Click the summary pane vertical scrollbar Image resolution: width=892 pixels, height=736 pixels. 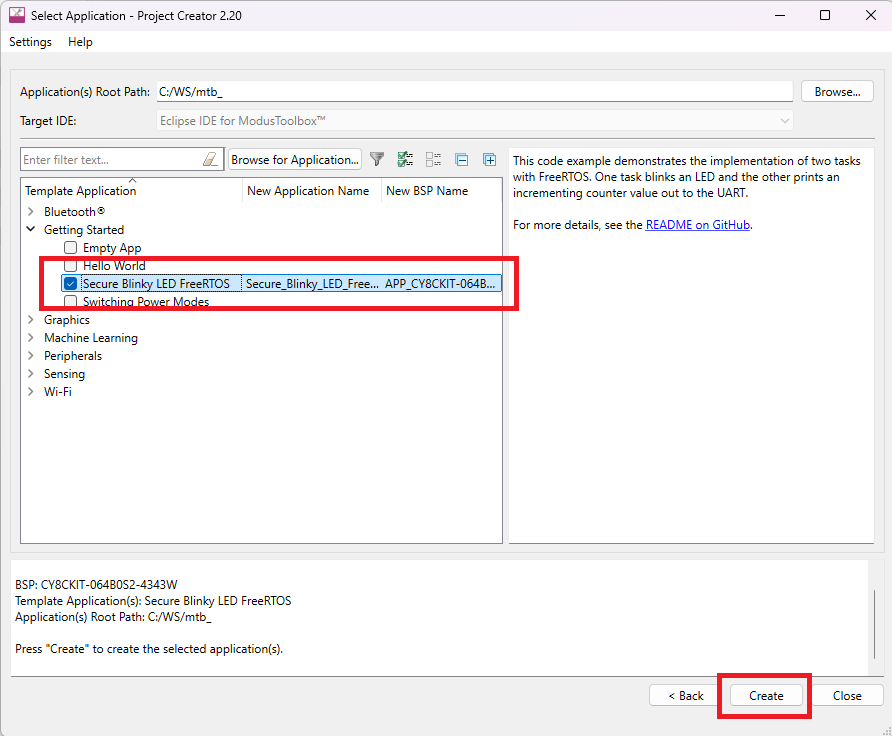874,624
